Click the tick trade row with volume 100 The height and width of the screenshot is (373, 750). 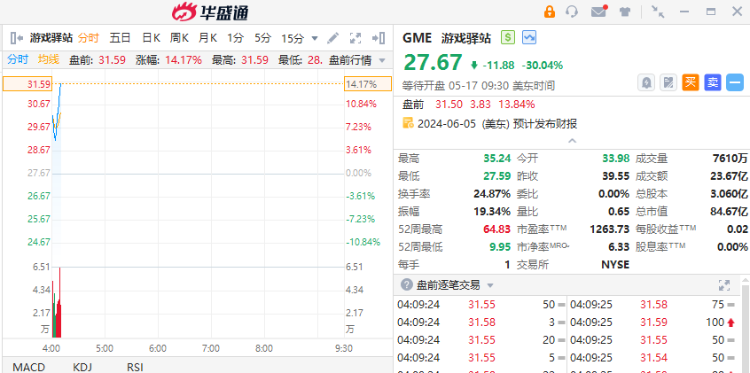pyautogui.click(x=653, y=322)
